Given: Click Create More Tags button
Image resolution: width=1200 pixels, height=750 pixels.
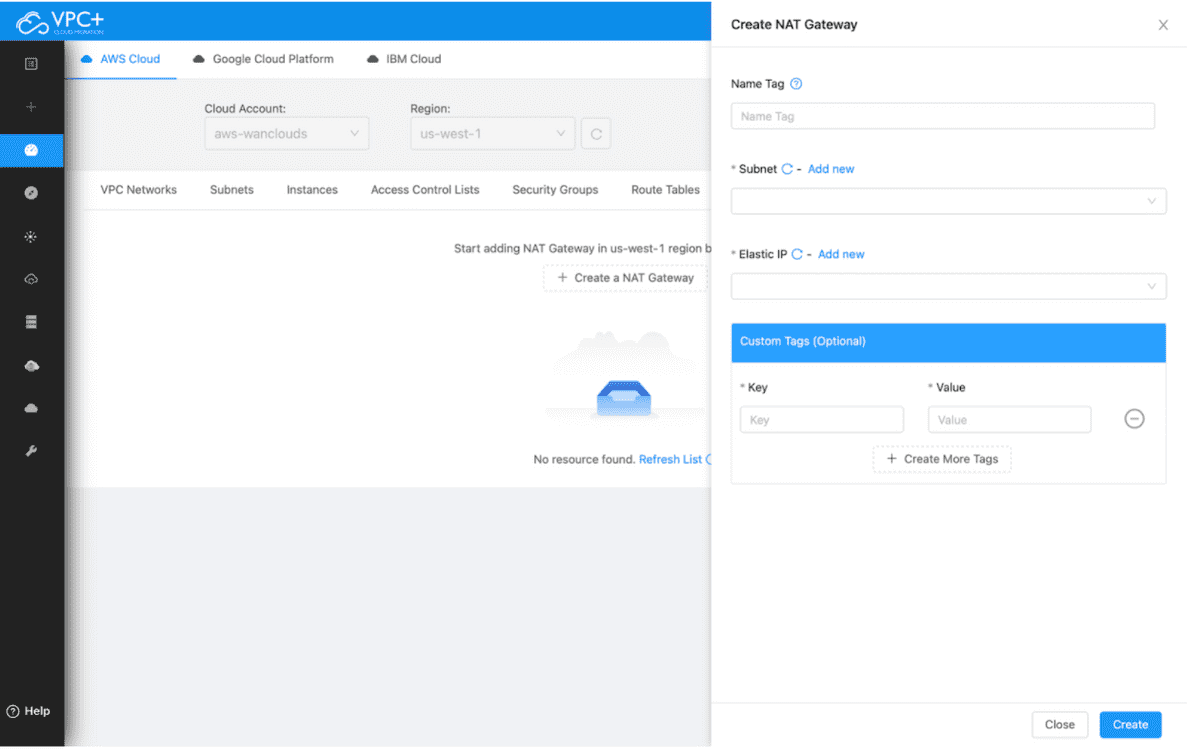Looking at the screenshot, I should pyautogui.click(x=942, y=459).
